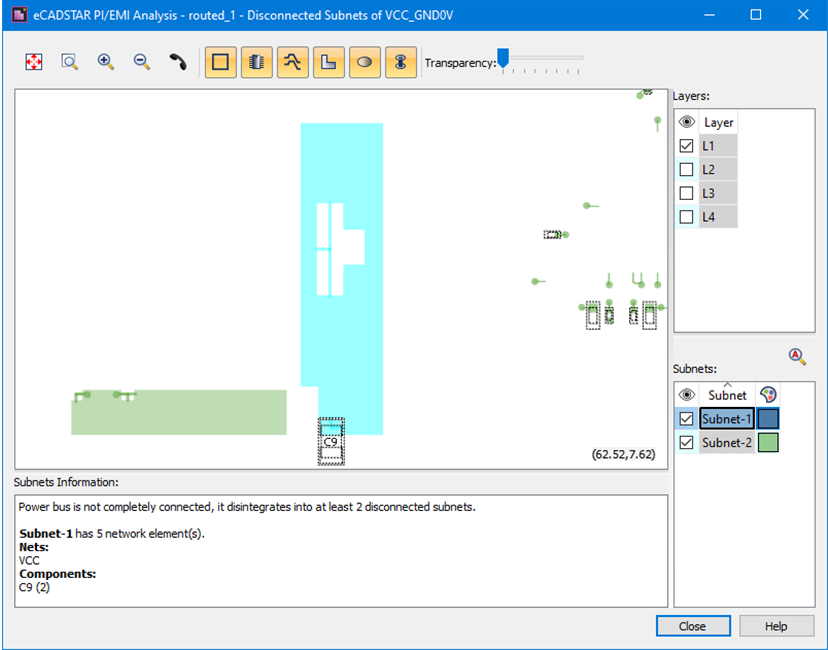The height and width of the screenshot is (650, 828).
Task: Uncheck the Subnet-1 visibility checkbox
Action: [686, 419]
